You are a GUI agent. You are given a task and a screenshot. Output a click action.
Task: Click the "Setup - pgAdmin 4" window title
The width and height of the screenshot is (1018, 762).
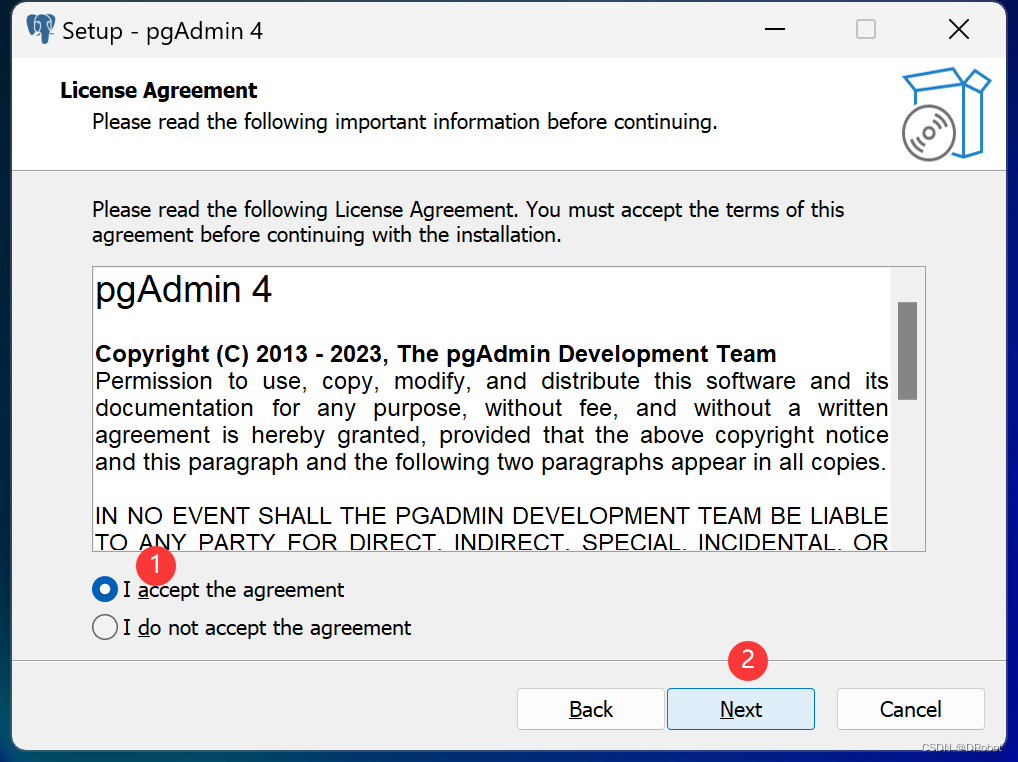pos(162,31)
